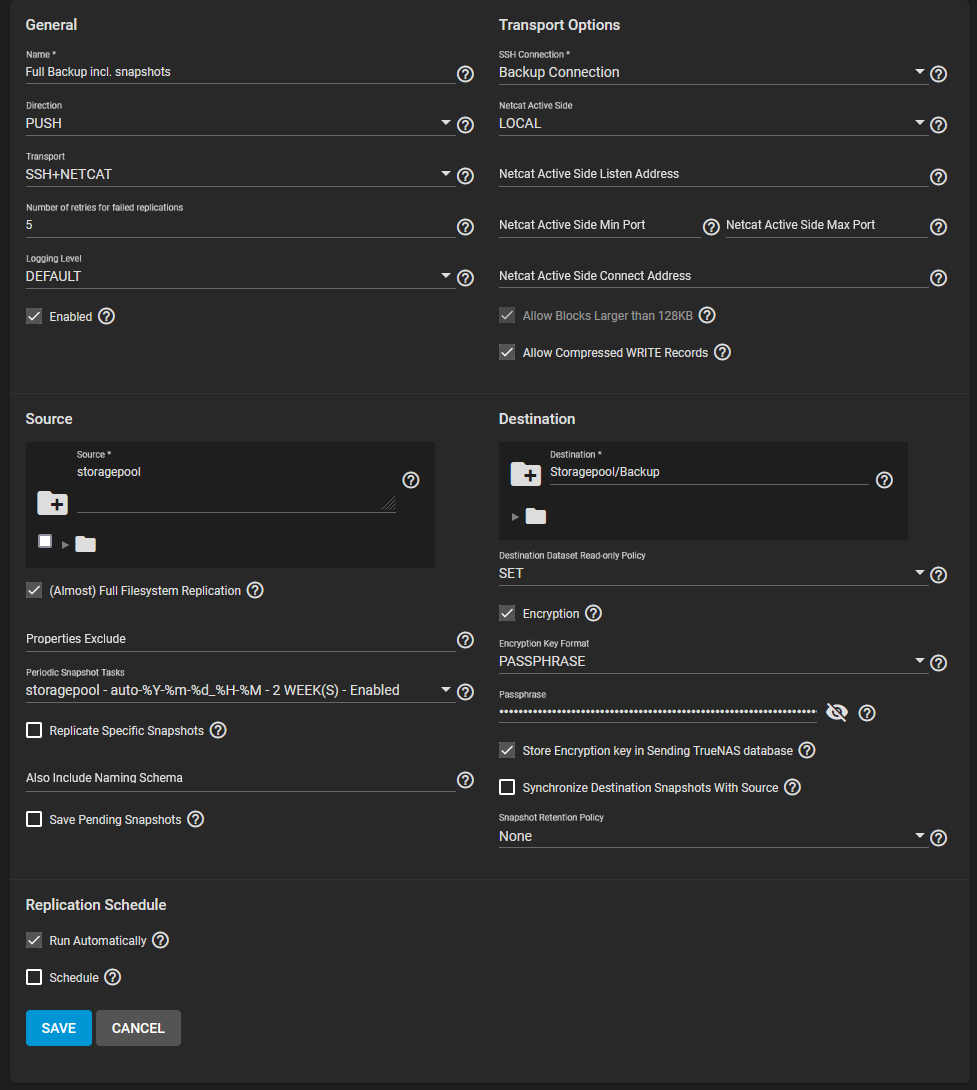Click the CANCEL button
The width and height of the screenshot is (977, 1090).
point(138,1028)
